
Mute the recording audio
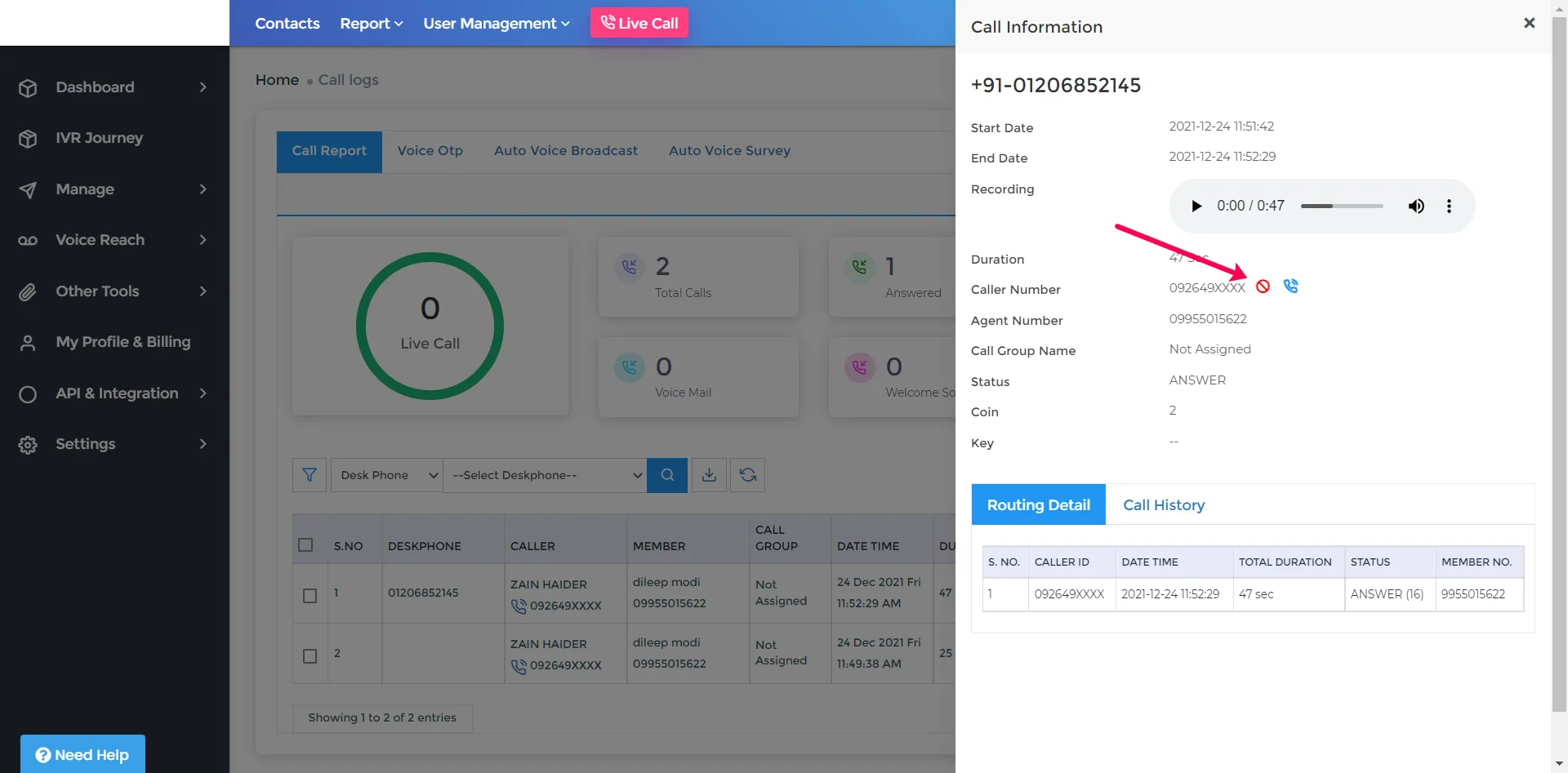(1416, 206)
